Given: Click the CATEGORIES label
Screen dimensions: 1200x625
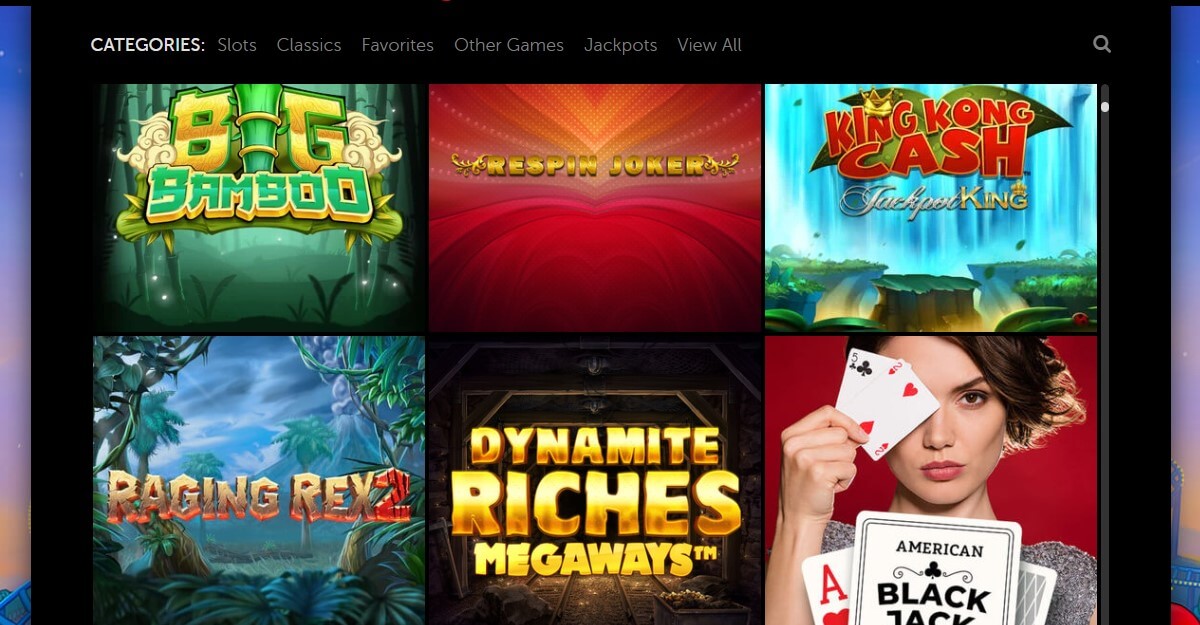Looking at the screenshot, I should click(148, 45).
